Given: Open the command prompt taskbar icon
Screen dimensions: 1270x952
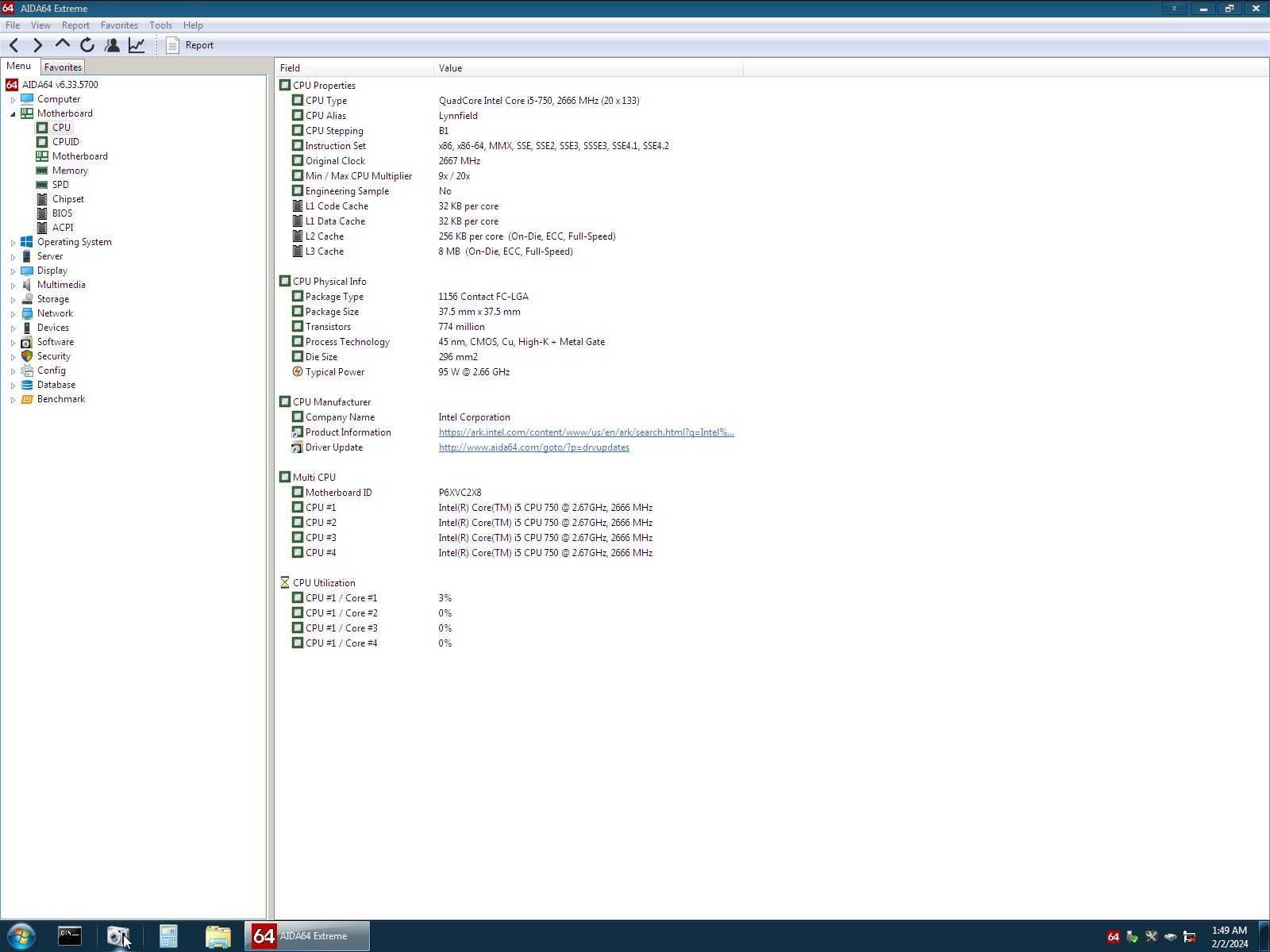Looking at the screenshot, I should [70, 936].
